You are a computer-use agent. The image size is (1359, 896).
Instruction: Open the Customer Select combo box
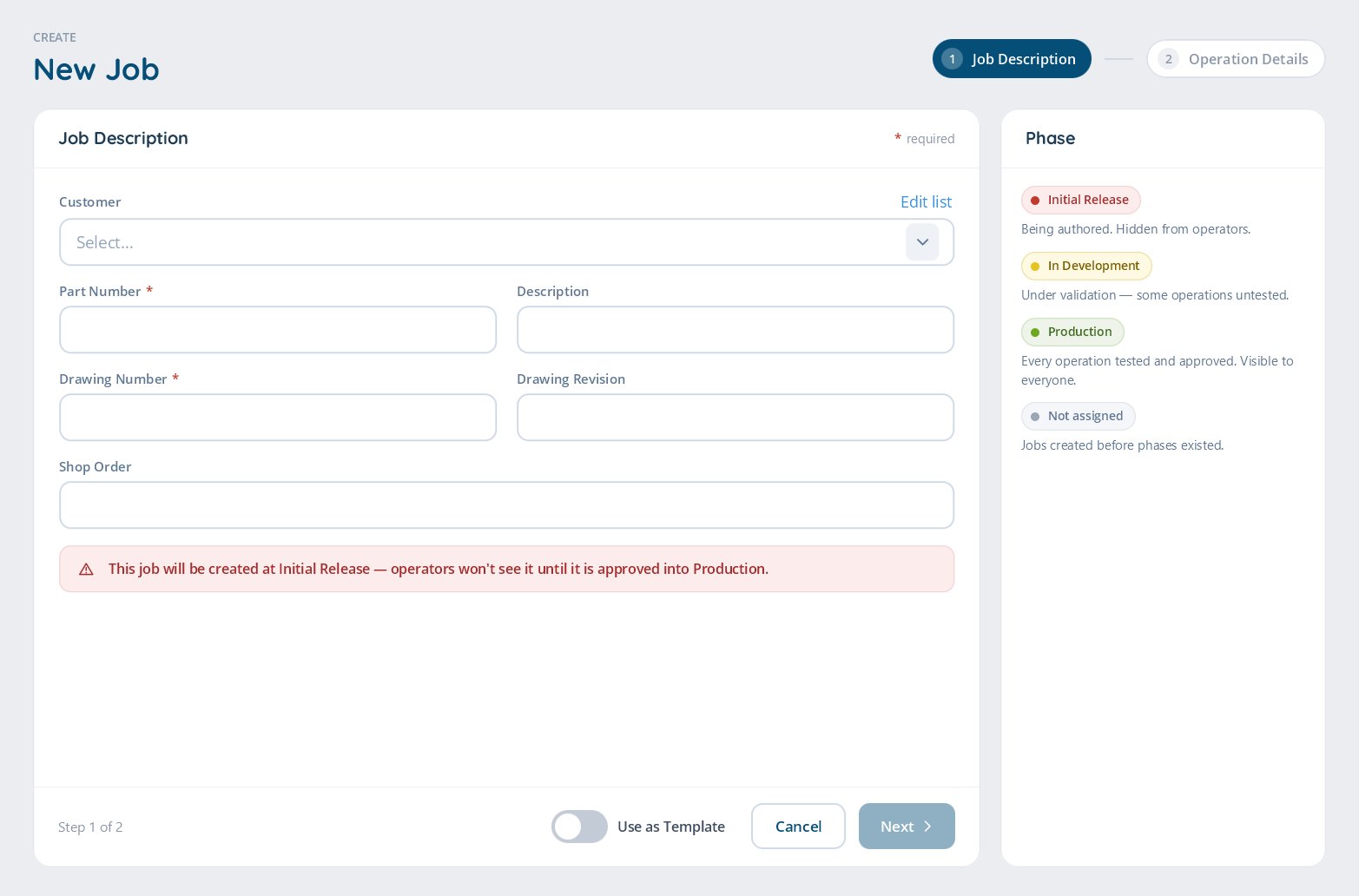click(x=506, y=242)
